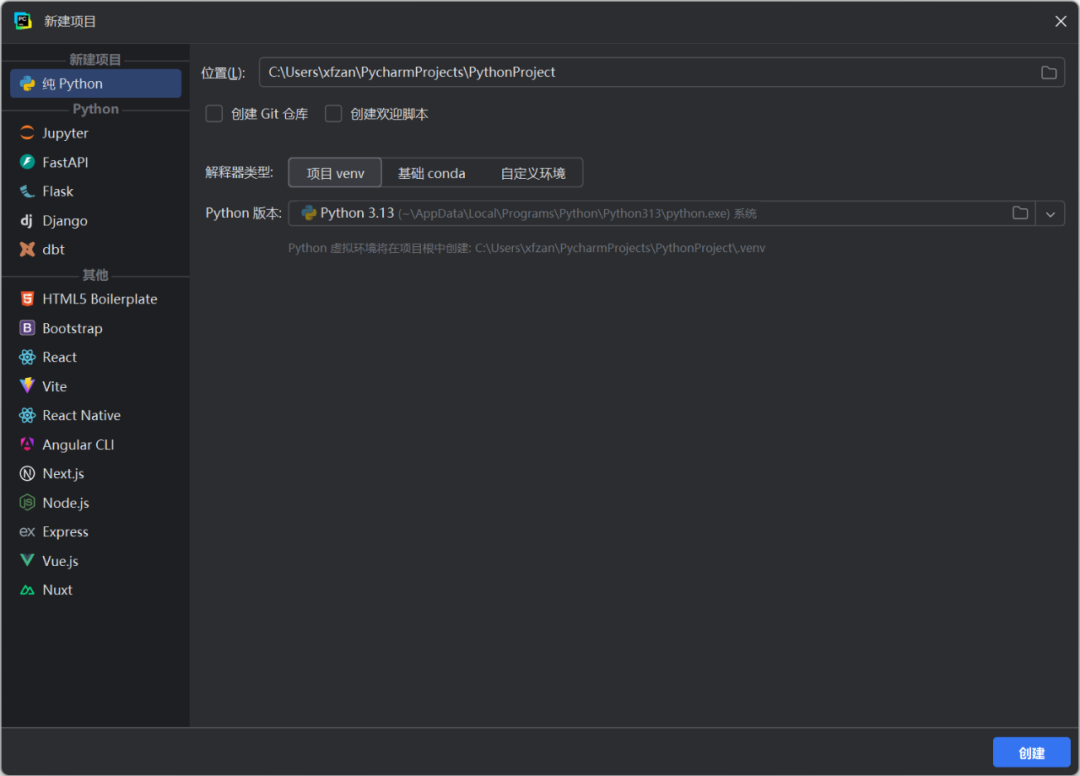Enable 创建欢迎脚本 checkbox
This screenshot has width=1080, height=776.
tap(333, 114)
